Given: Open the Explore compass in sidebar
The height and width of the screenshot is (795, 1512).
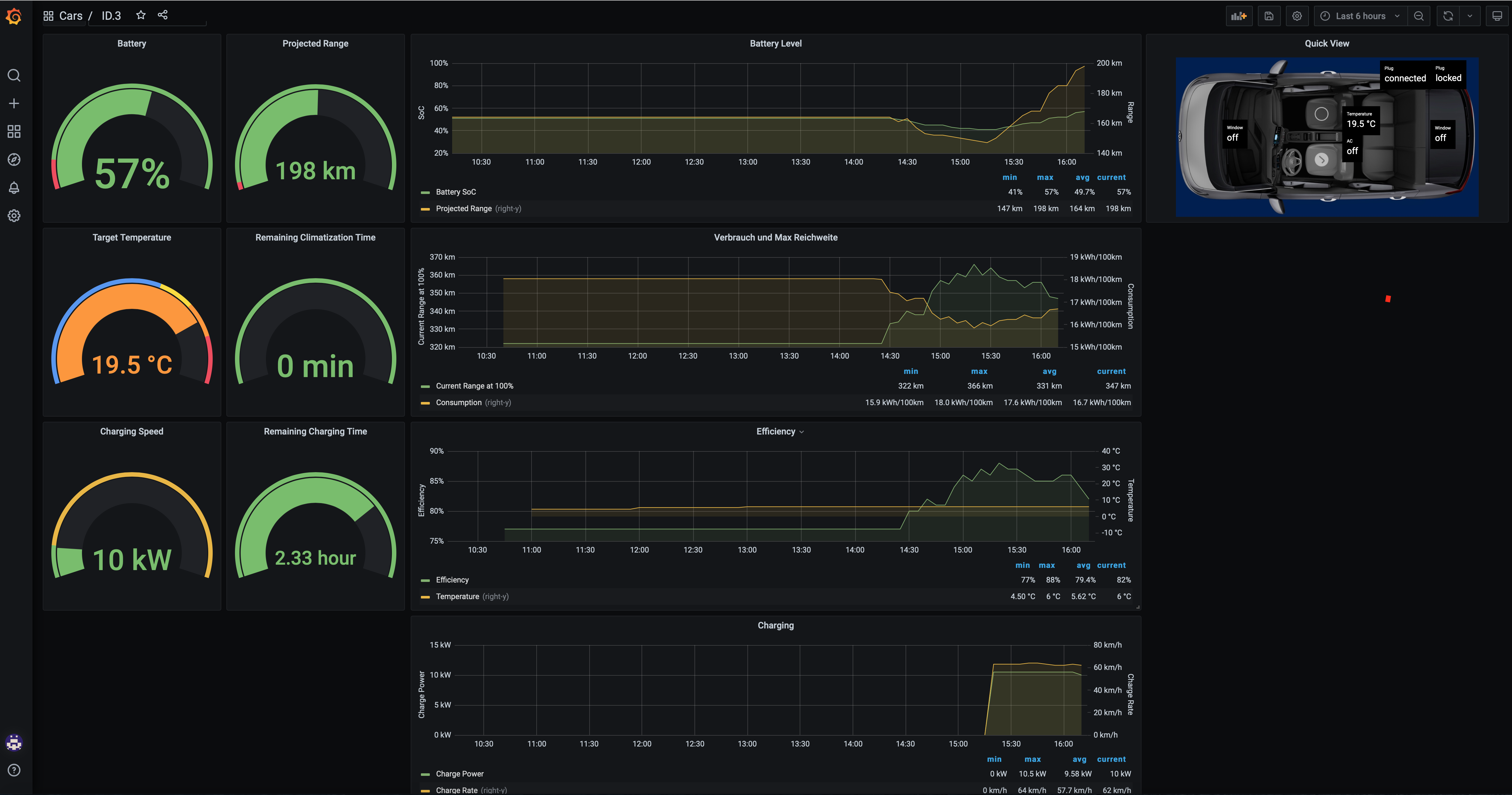Looking at the screenshot, I should coord(14,160).
